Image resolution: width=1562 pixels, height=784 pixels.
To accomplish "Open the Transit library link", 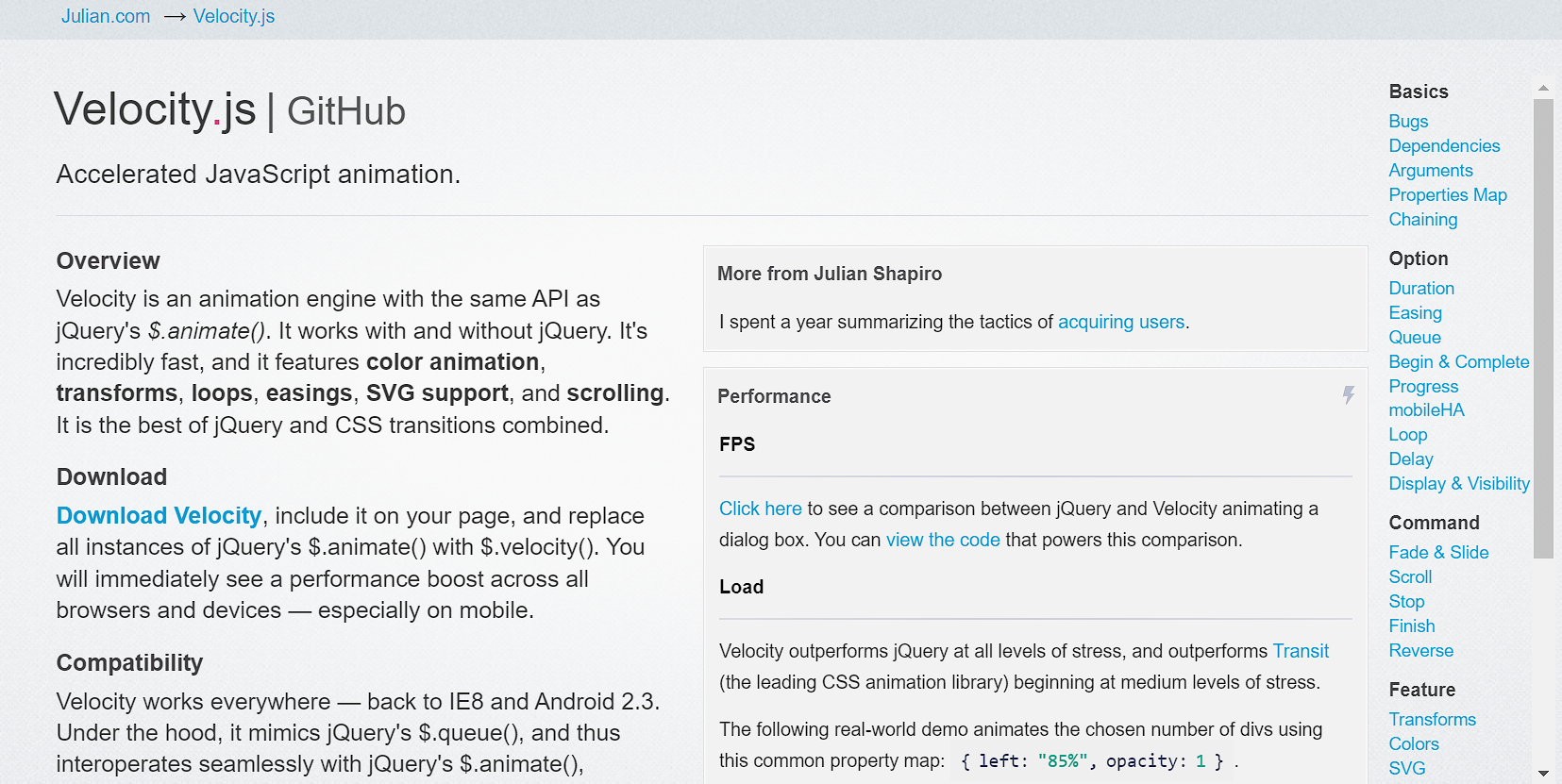I will coord(1301,651).
